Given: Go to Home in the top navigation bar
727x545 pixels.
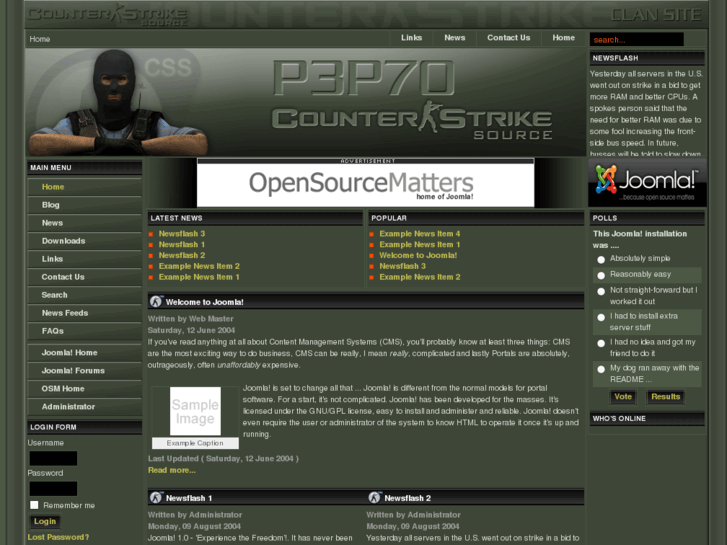Looking at the screenshot, I should [x=563, y=38].
